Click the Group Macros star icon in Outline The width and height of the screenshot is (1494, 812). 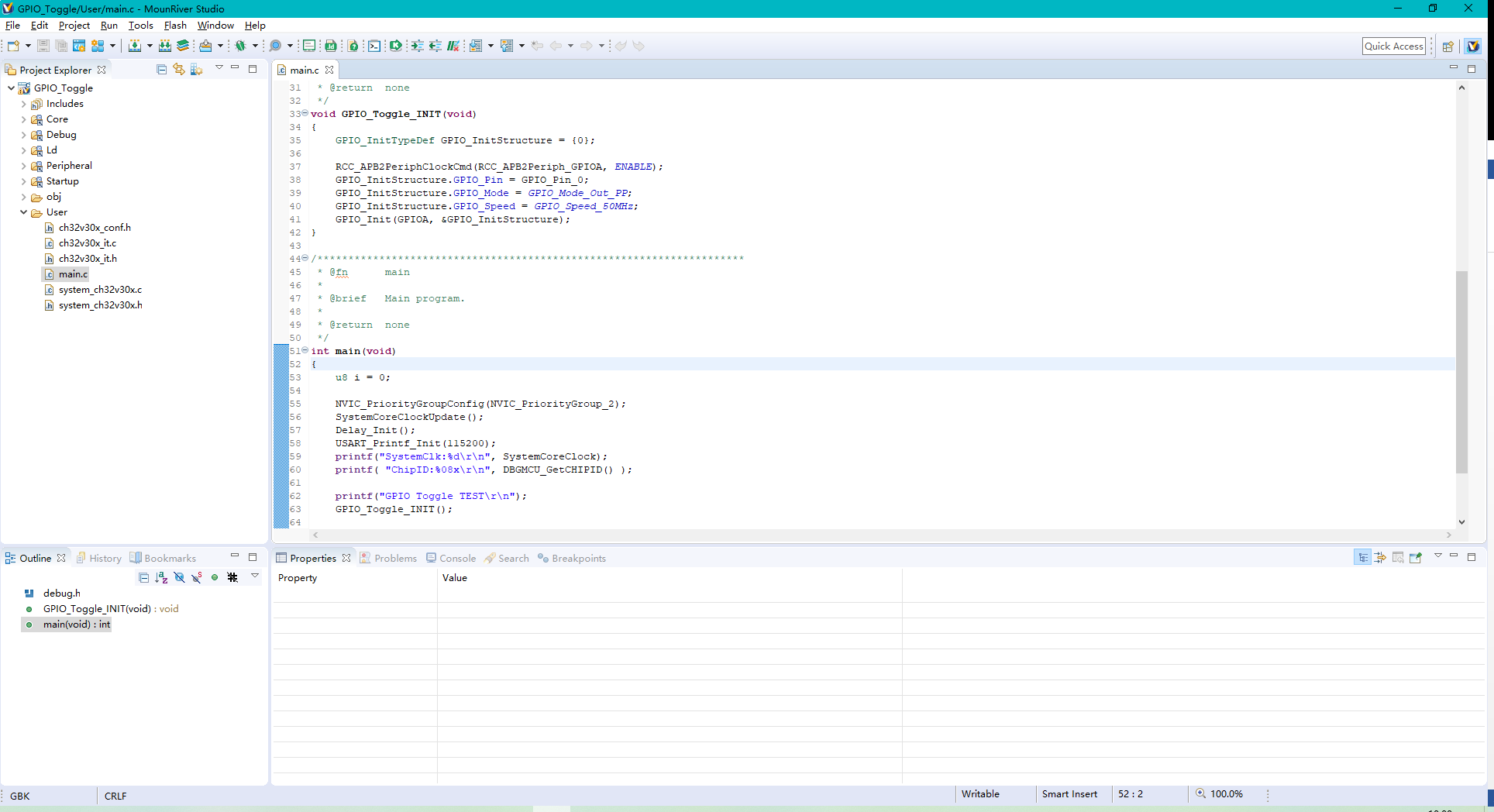(232, 577)
